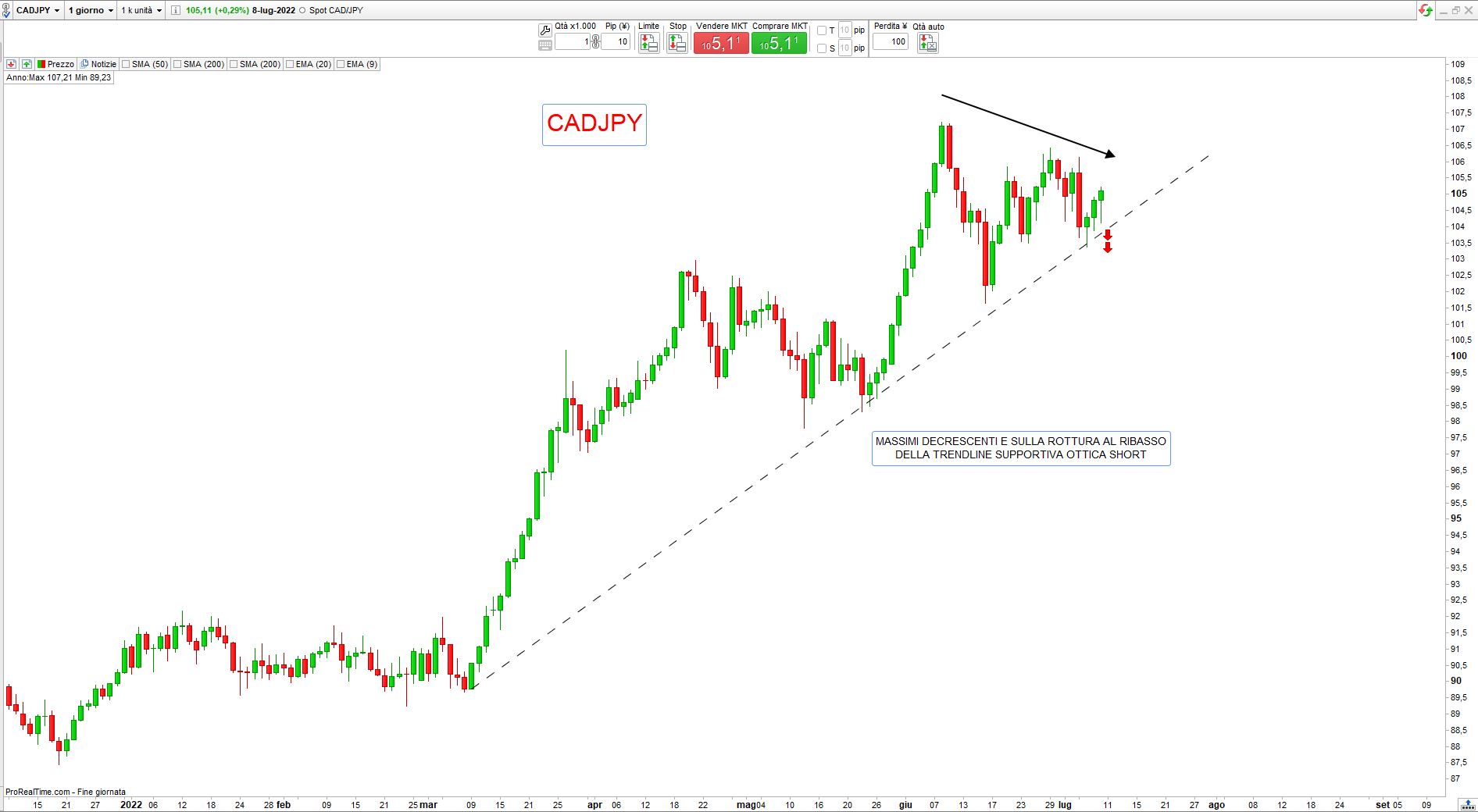Image resolution: width=1478 pixels, height=812 pixels.
Task: Enable the T target checkbox
Action: point(822,30)
